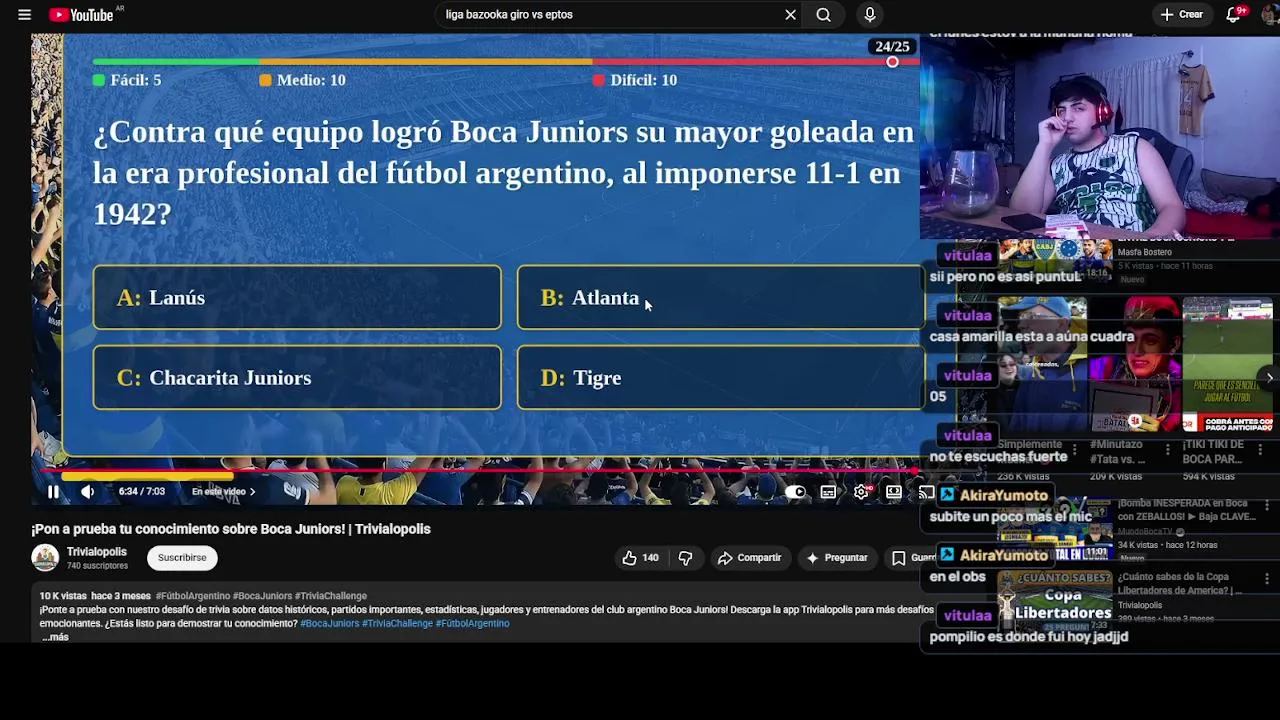Open options for 'Bomba INESPERADA' video
Image resolution: width=1280 pixels, height=720 pixels.
(x=1267, y=504)
